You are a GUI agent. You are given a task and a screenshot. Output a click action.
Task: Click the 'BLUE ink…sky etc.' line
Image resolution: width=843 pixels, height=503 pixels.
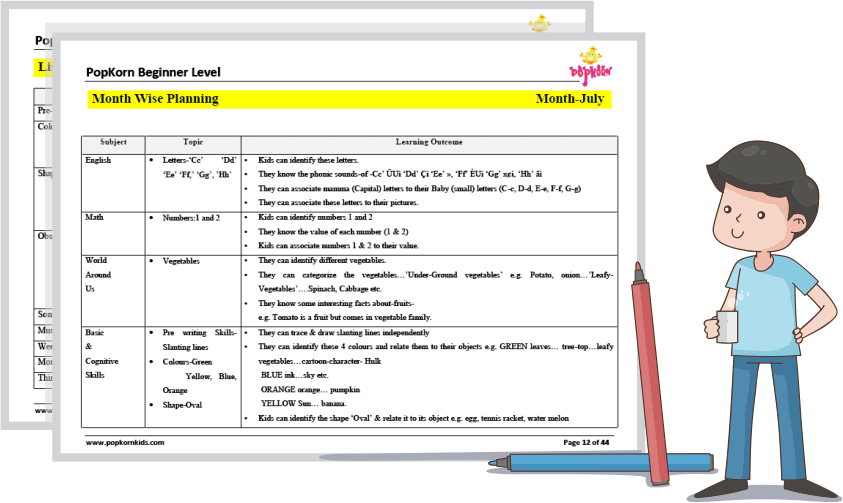tap(295, 375)
